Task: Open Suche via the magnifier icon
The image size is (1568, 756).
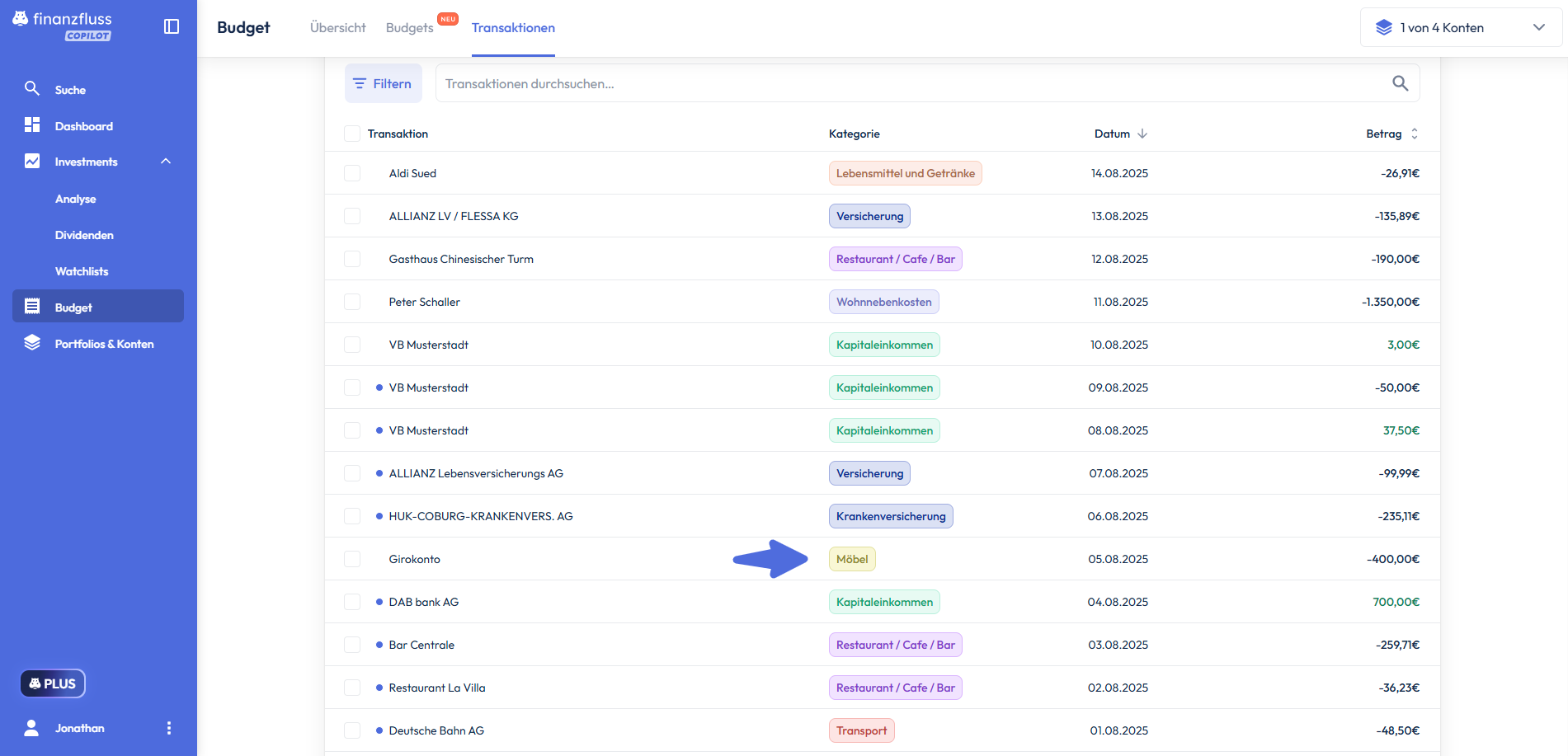Action: [32, 89]
